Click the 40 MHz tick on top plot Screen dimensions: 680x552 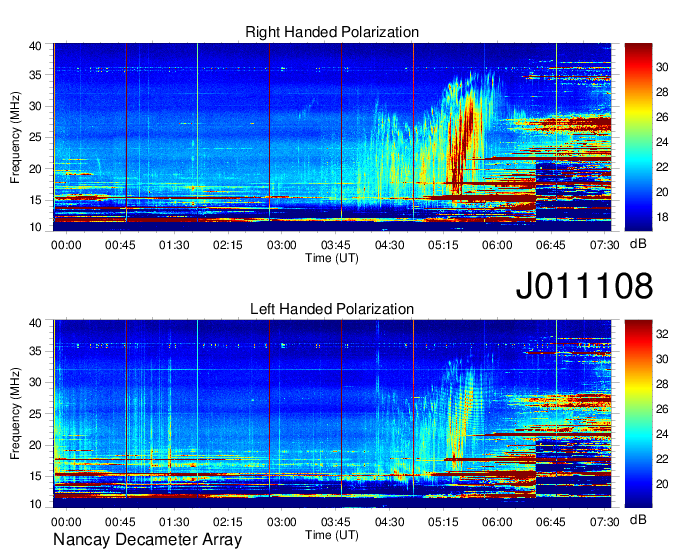click(35, 46)
